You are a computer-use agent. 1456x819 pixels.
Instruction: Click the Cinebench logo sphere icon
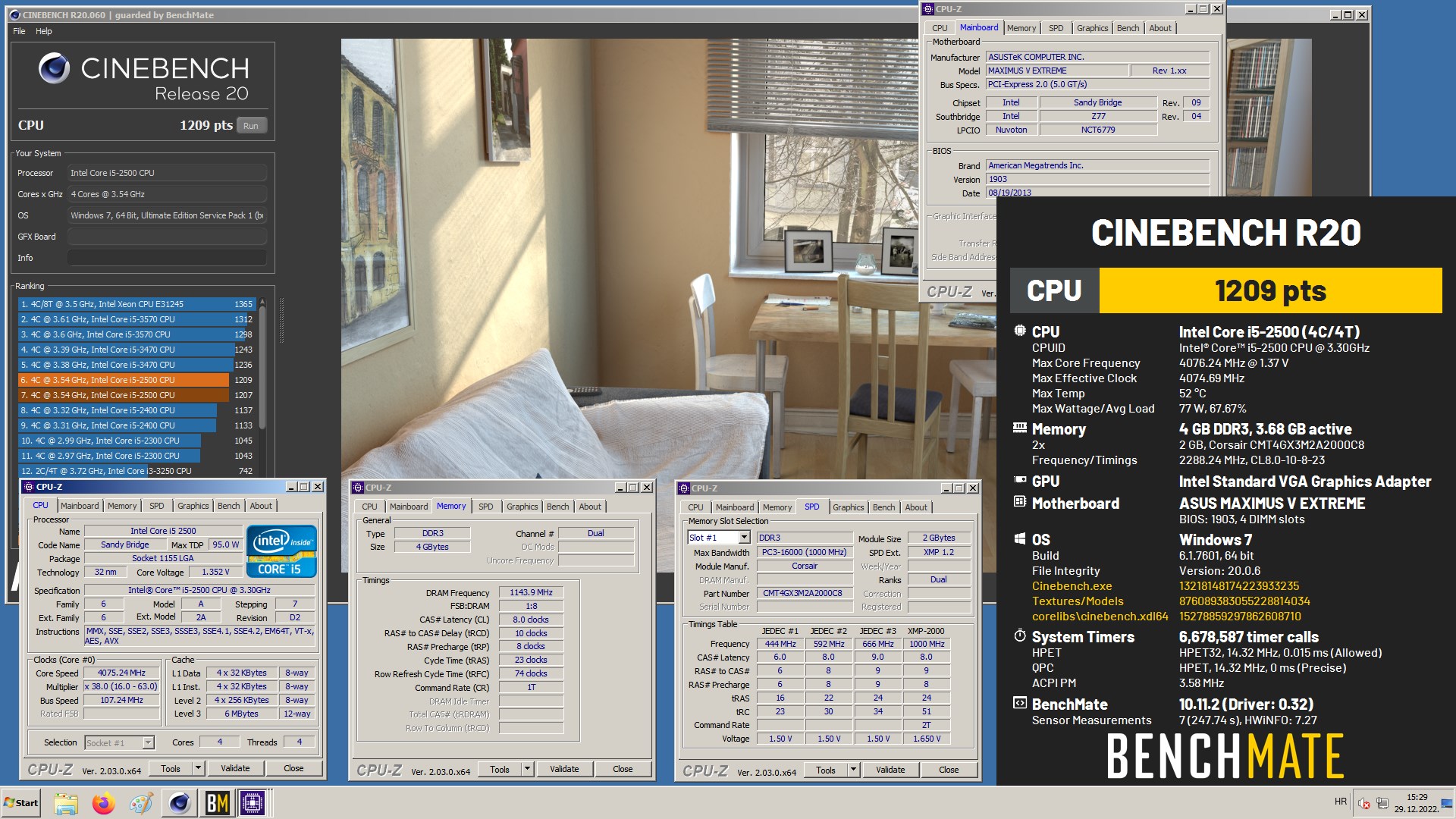55,68
